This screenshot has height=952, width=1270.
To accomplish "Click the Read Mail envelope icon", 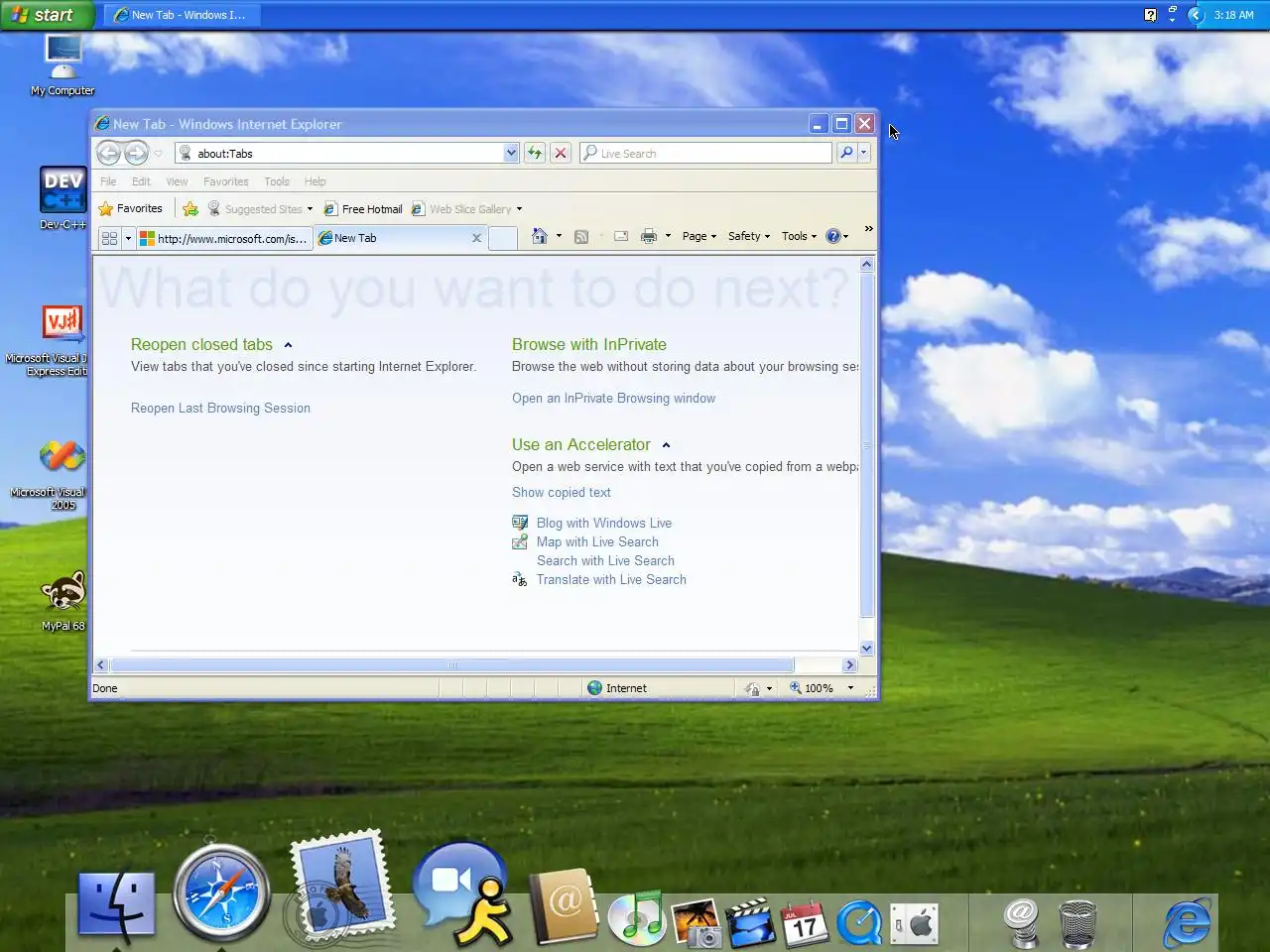I will click(x=621, y=236).
